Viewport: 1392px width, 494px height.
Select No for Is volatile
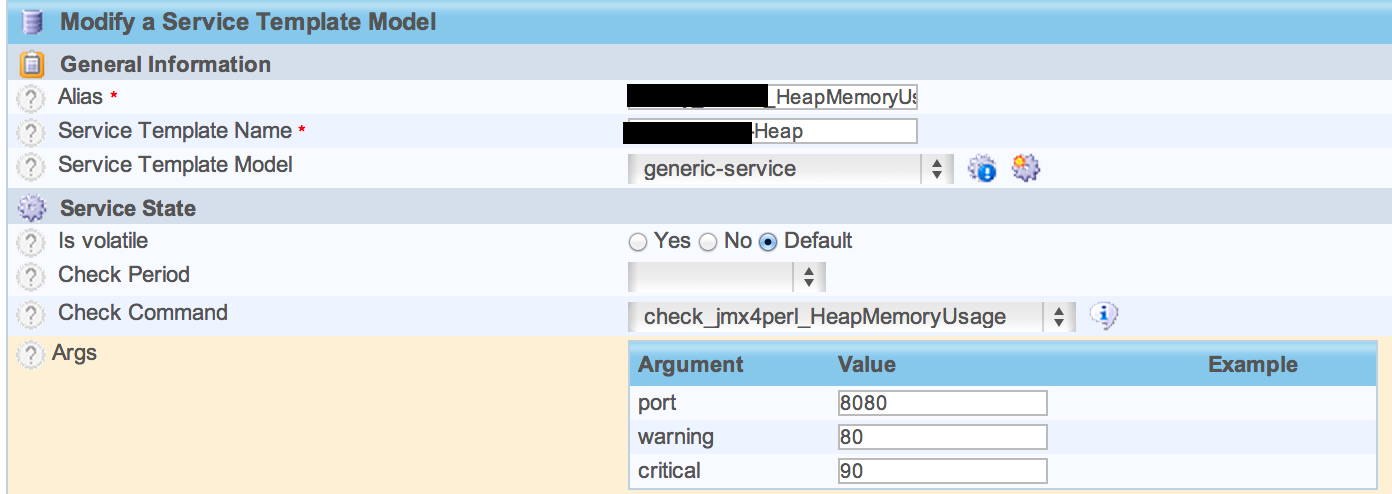point(708,242)
